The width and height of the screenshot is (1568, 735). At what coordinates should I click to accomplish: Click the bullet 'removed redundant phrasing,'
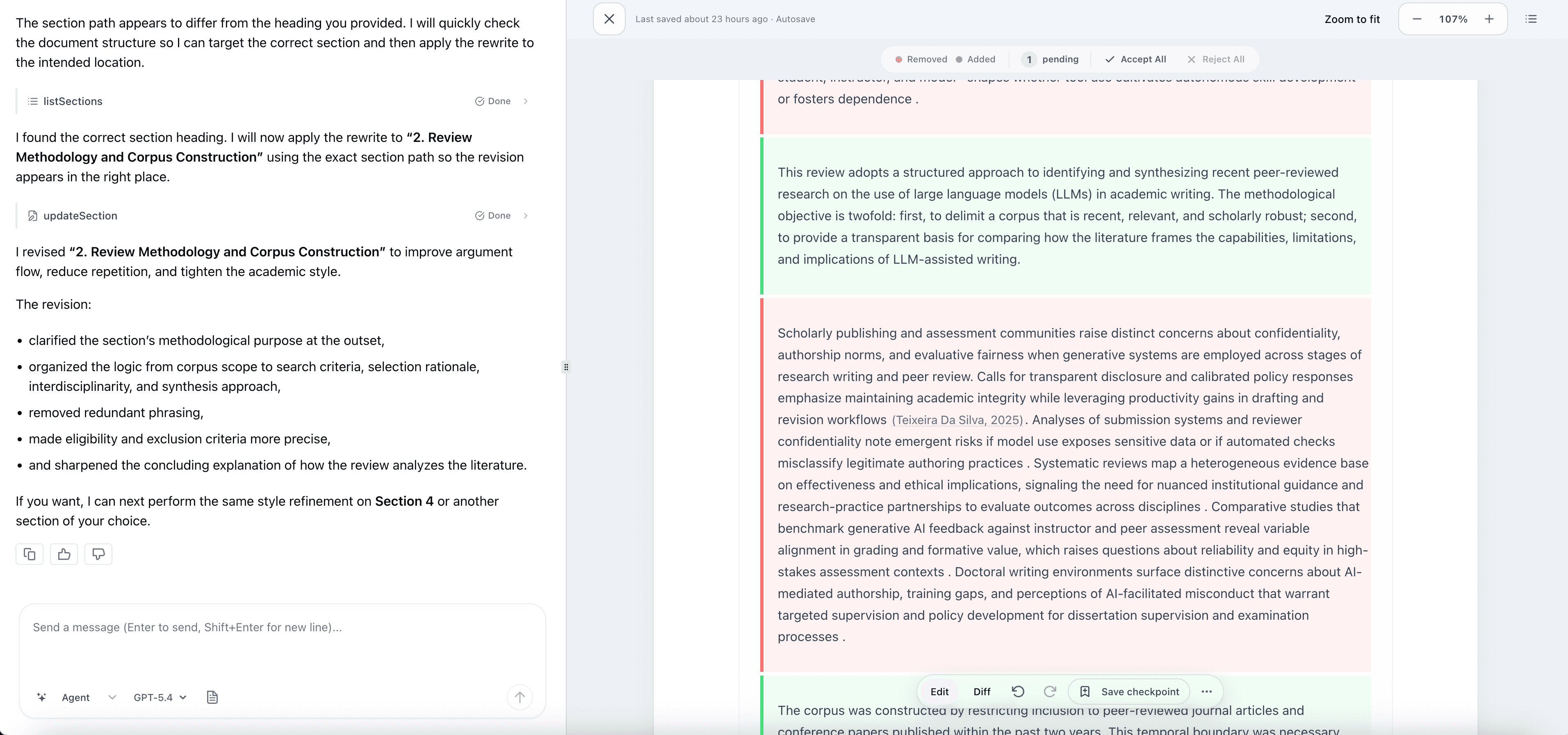tap(116, 413)
